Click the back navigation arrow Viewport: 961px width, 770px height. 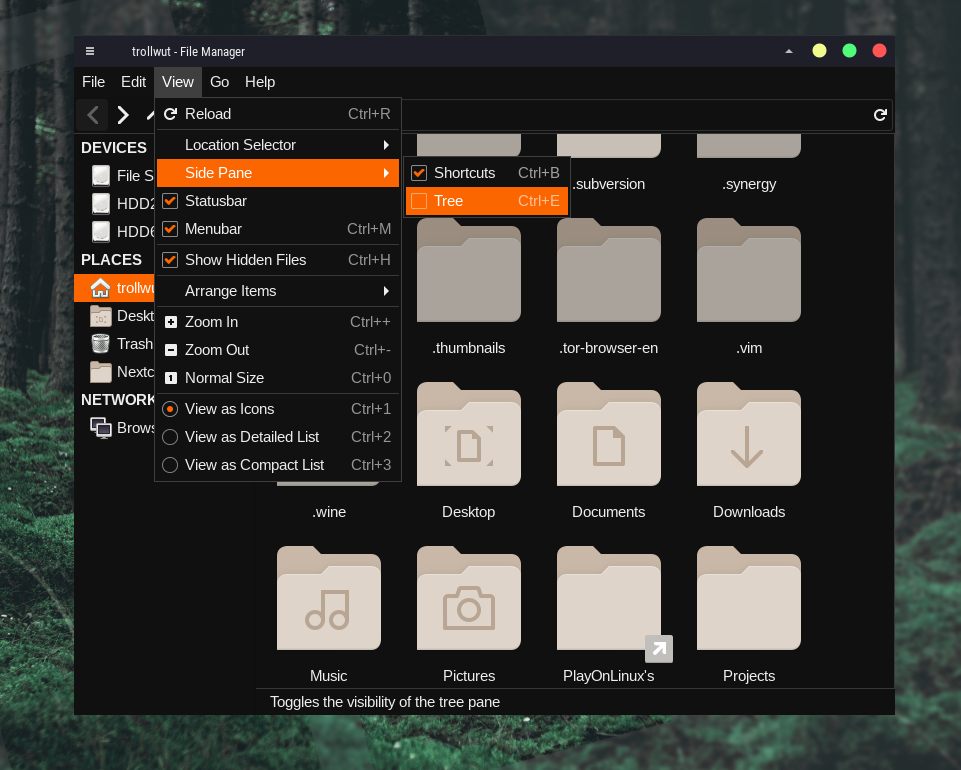[93, 115]
